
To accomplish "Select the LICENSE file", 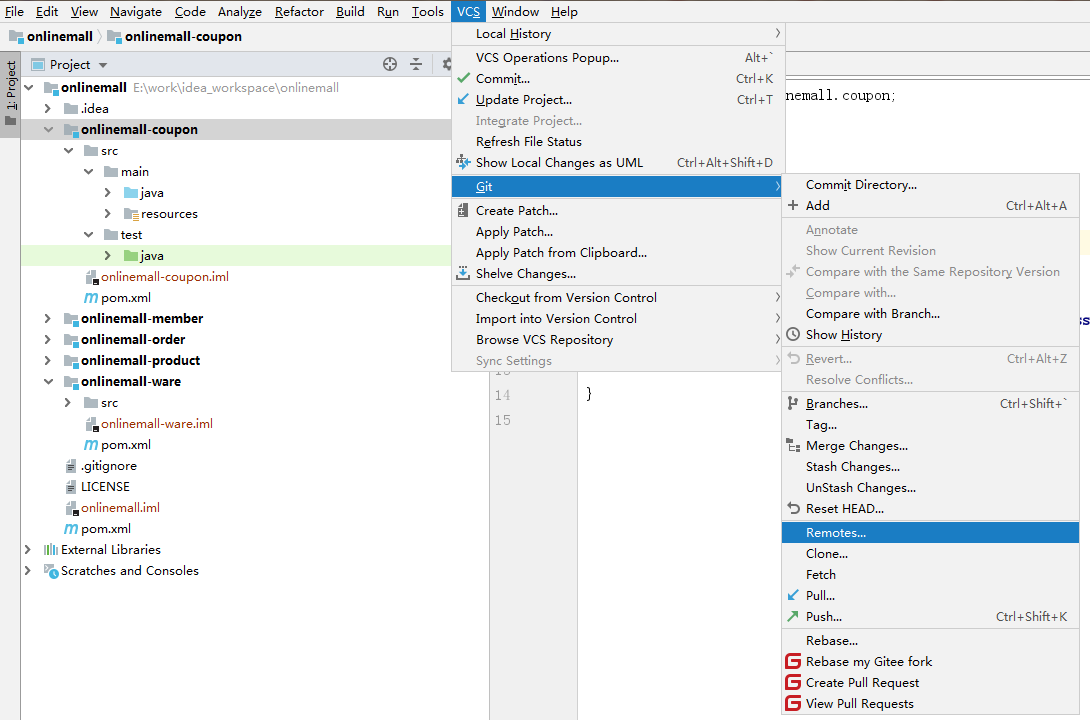I will point(105,487).
